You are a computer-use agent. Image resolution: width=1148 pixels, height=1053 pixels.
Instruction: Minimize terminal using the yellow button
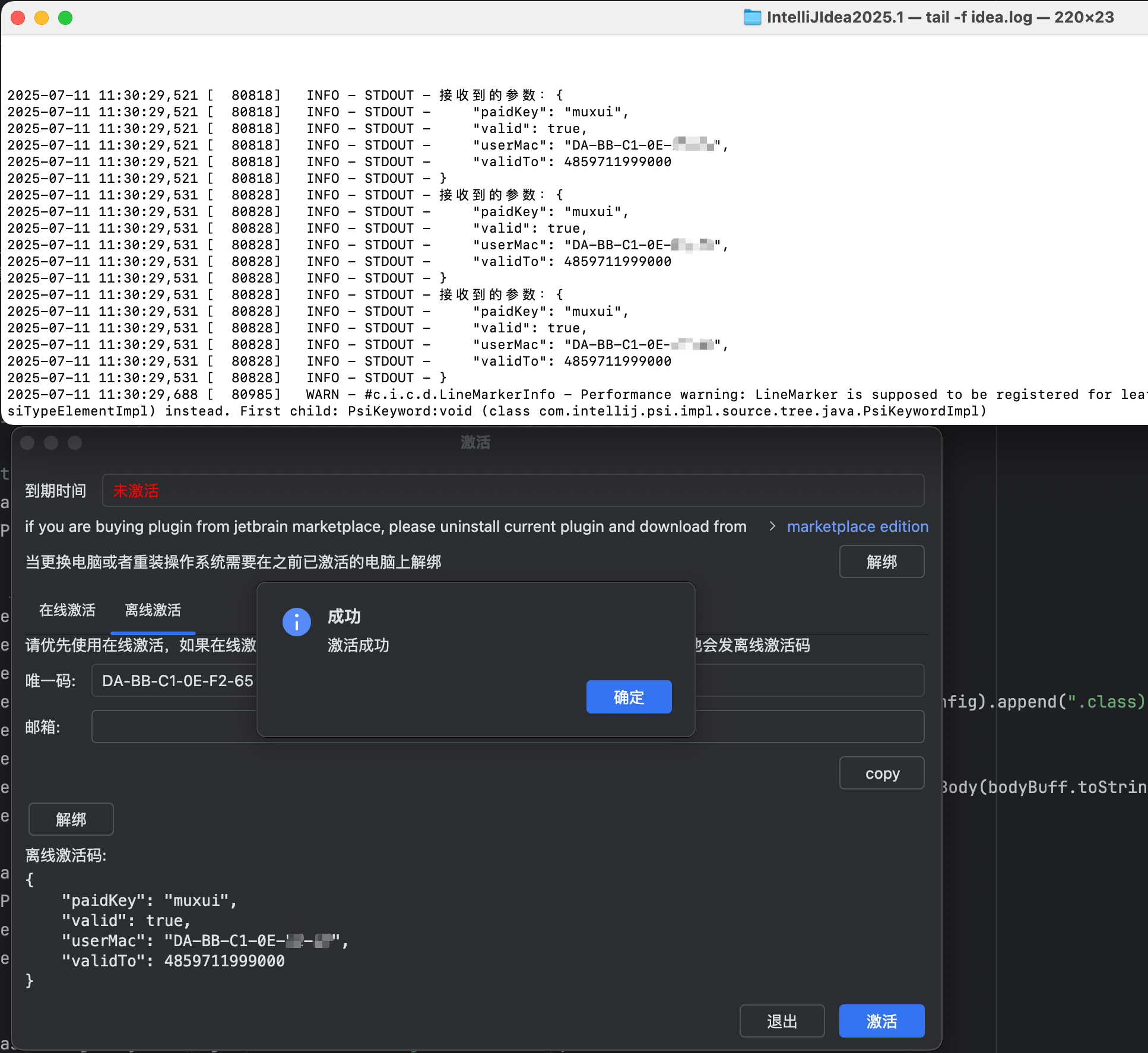(x=42, y=18)
